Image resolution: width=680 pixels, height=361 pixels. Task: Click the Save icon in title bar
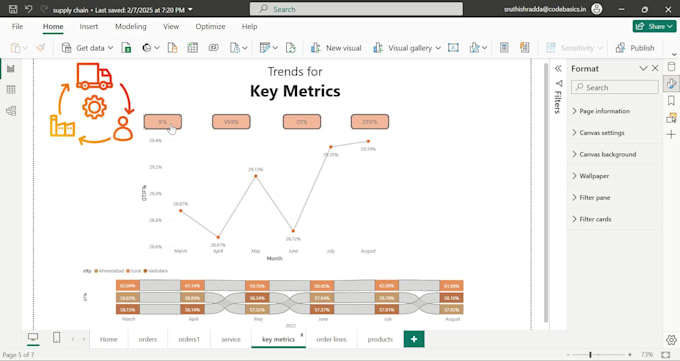click(13, 9)
